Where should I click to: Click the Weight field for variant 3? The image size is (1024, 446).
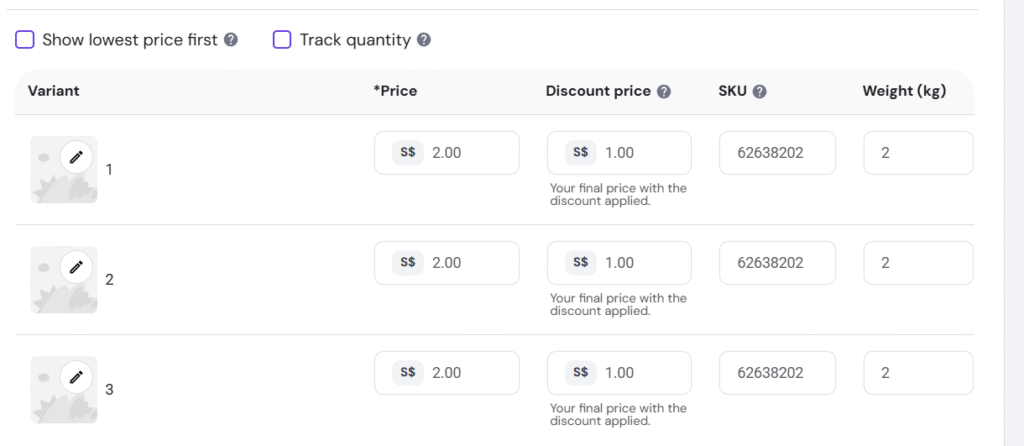917,373
